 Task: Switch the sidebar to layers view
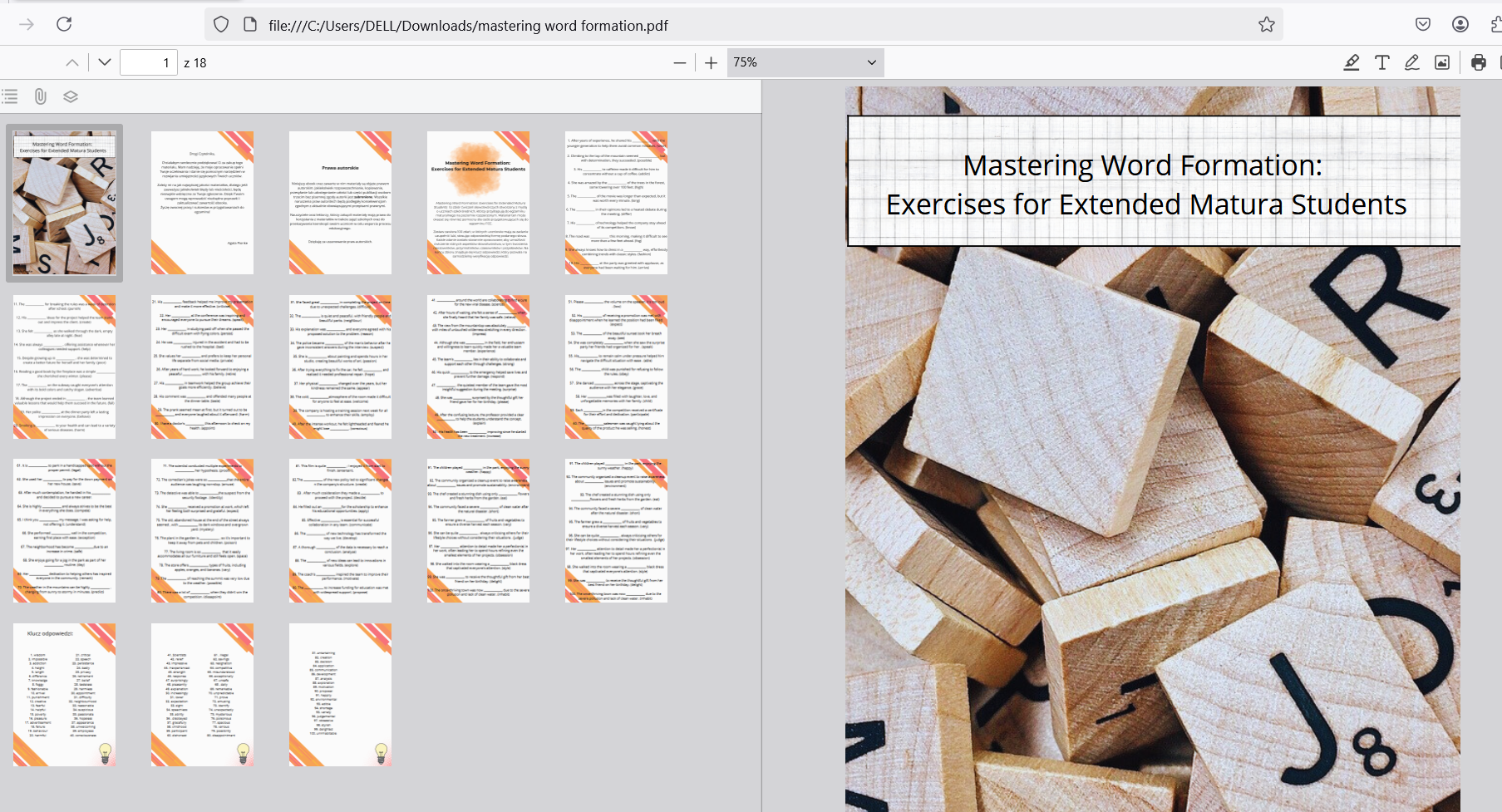point(71,96)
